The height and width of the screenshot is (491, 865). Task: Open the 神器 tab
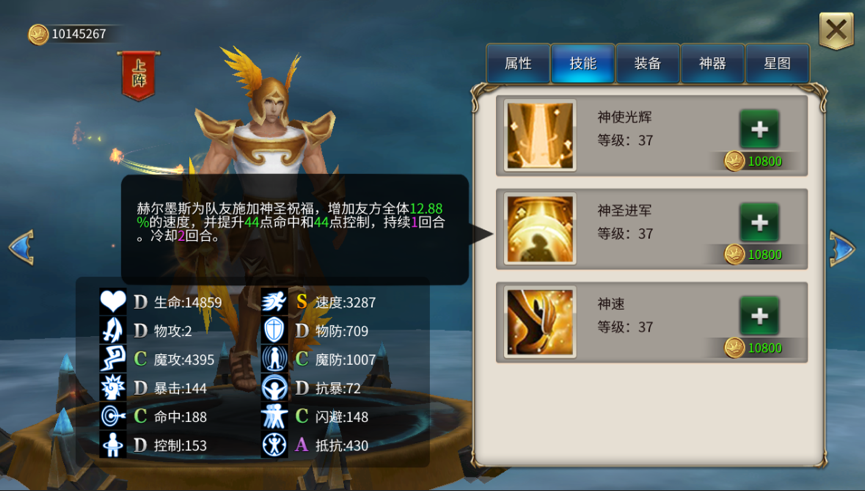point(712,63)
